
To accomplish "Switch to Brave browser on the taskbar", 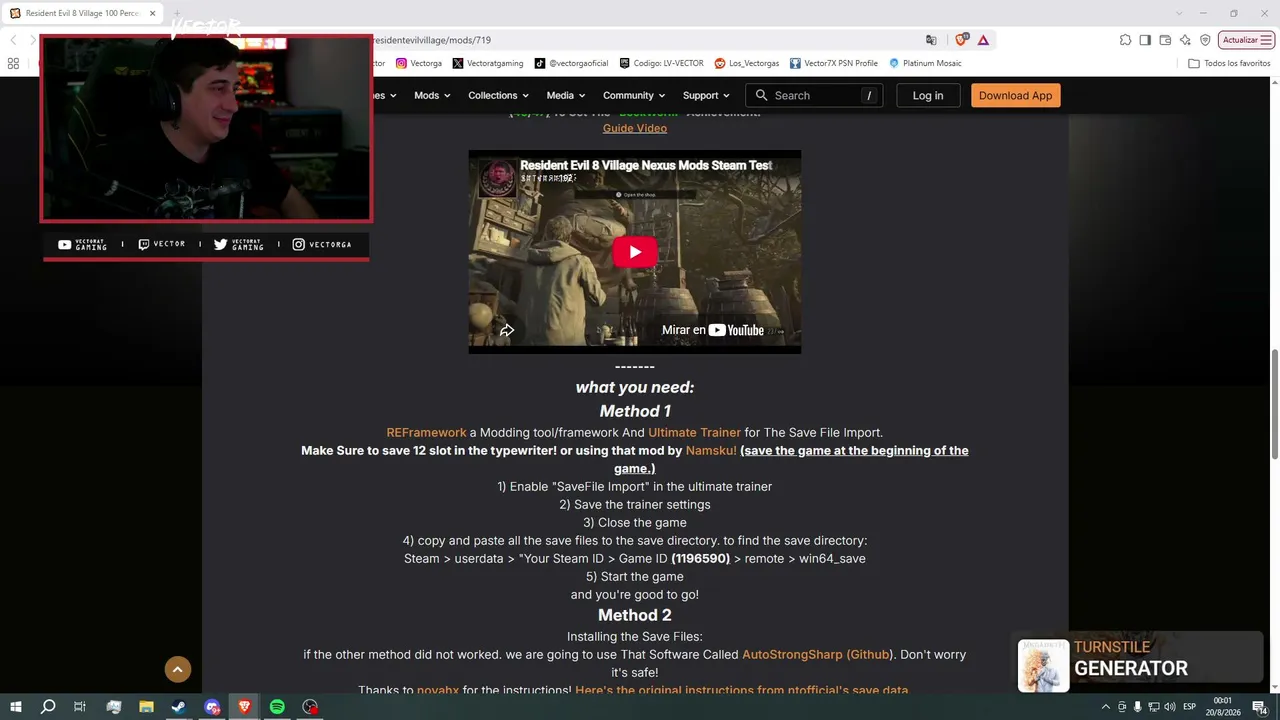I will (244, 707).
